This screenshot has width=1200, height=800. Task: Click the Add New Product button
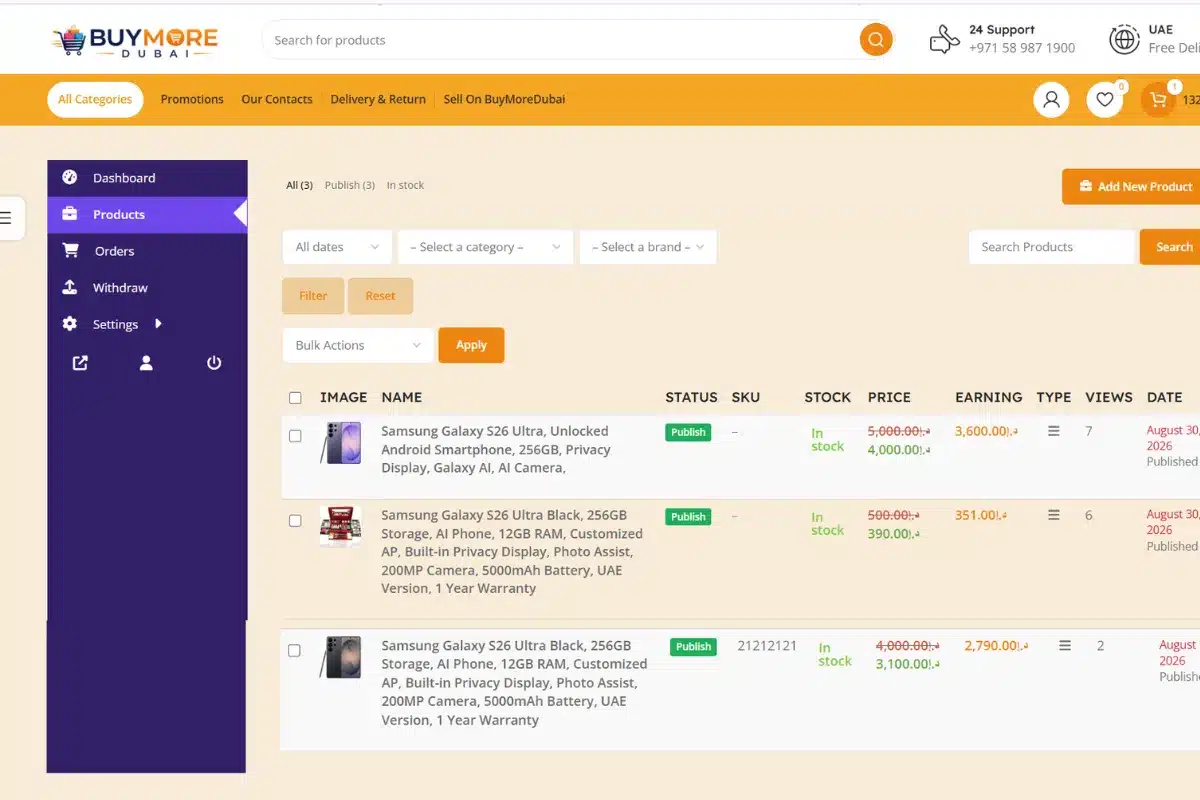(1132, 186)
